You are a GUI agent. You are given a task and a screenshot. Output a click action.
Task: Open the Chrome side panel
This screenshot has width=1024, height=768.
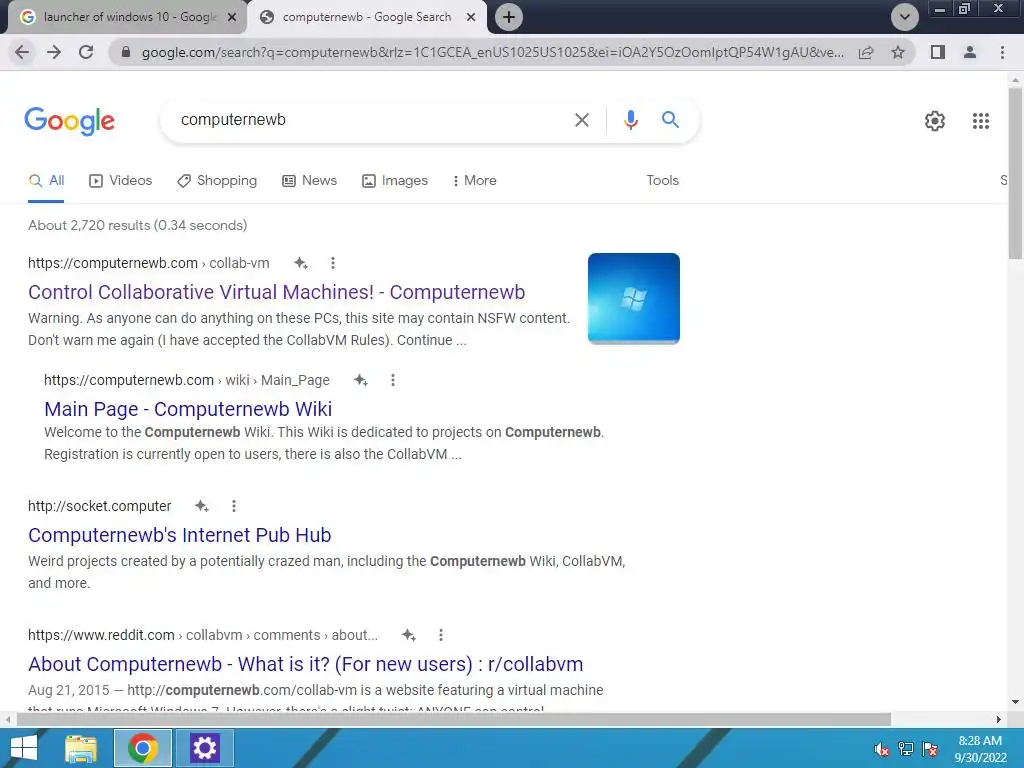pyautogui.click(x=938, y=52)
